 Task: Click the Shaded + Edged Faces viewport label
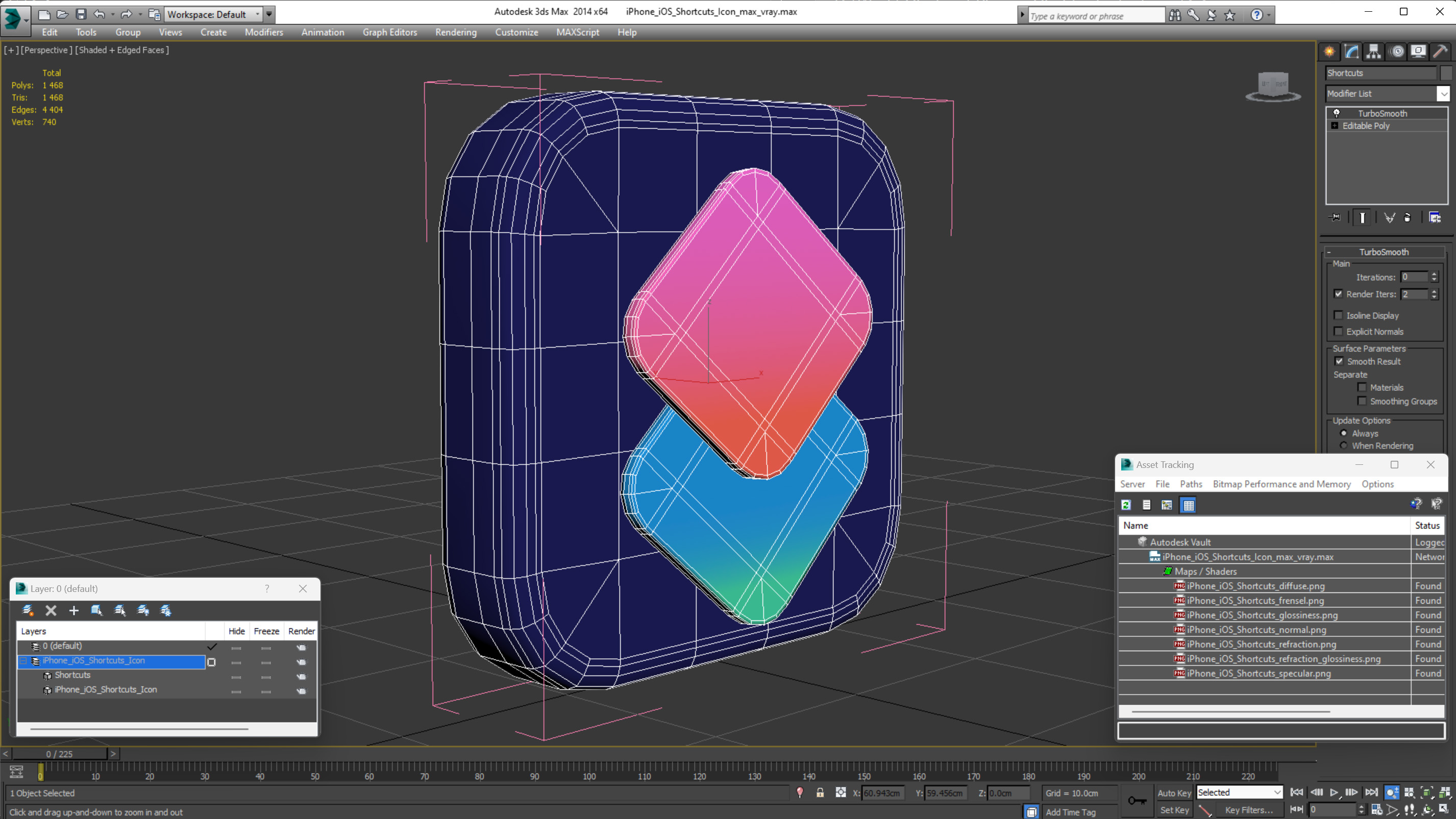tap(122, 49)
